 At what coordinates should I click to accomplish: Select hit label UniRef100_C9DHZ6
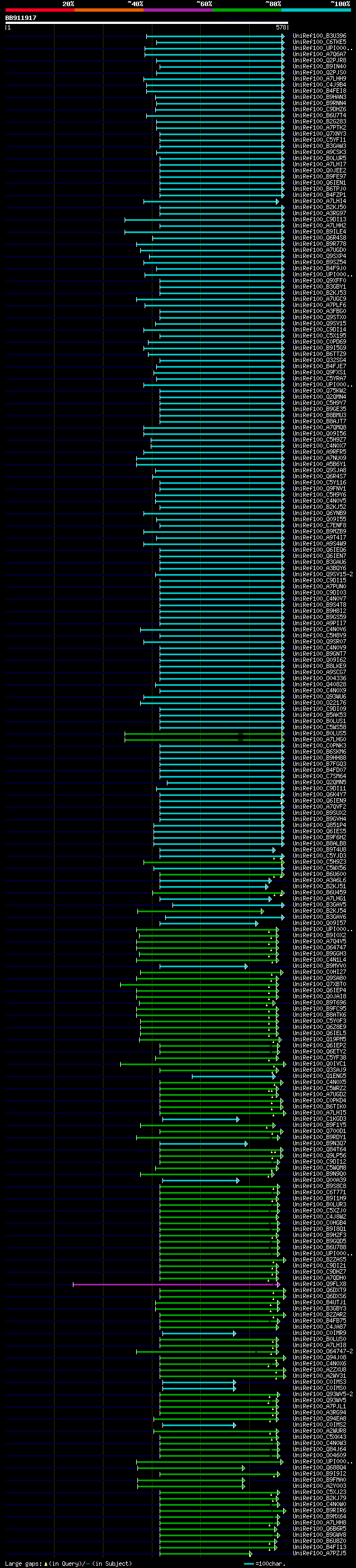319,109
